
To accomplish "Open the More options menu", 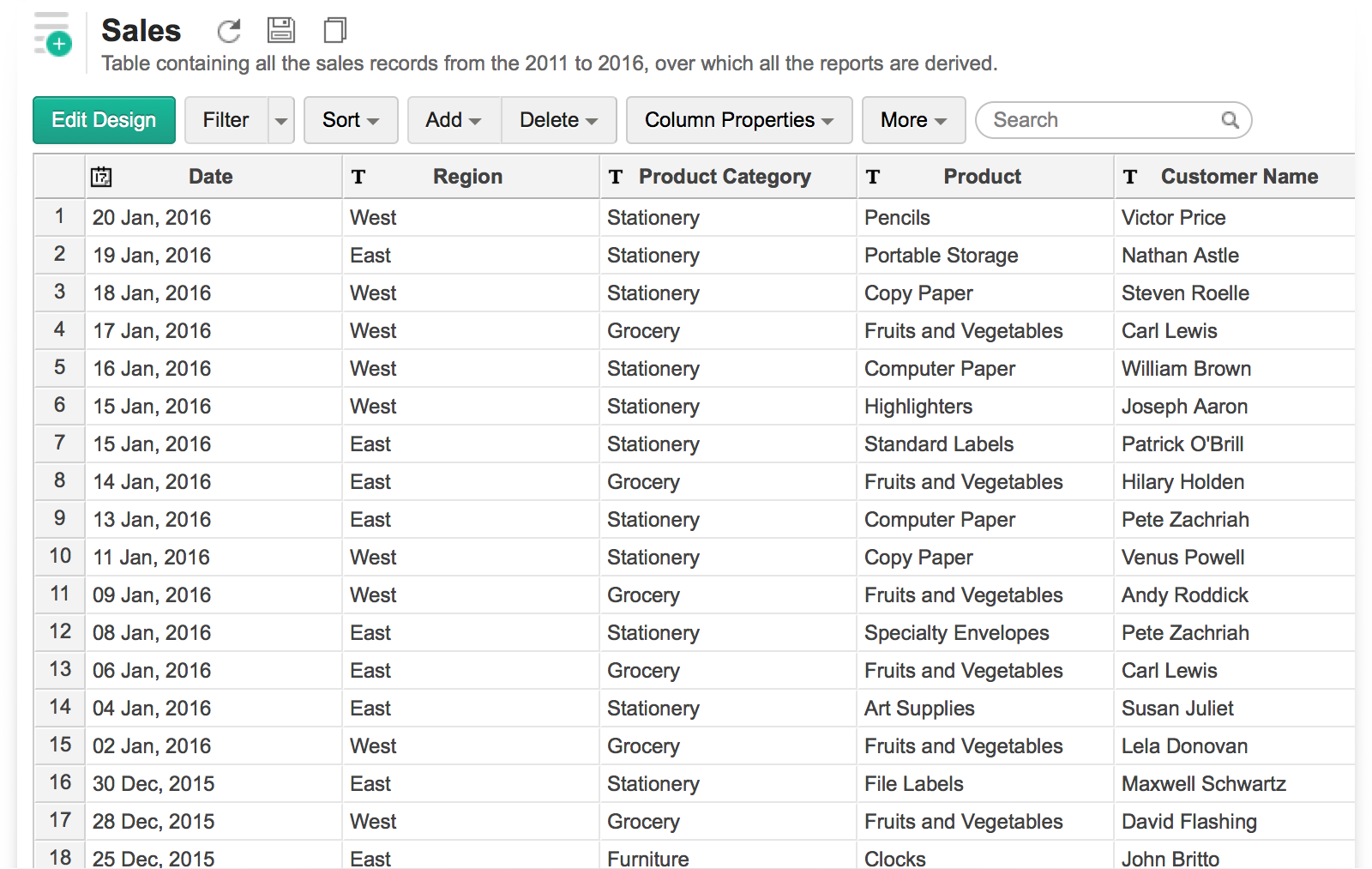I will pyautogui.click(x=913, y=120).
